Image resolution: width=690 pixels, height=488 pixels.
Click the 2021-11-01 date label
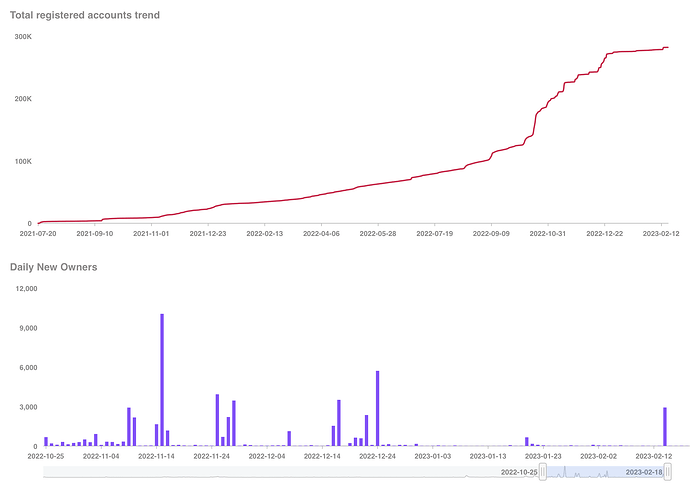pyautogui.click(x=151, y=233)
